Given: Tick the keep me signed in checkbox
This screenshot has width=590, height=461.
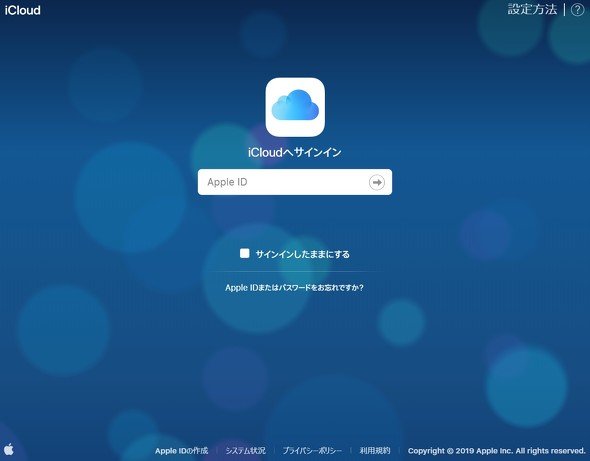Looking at the screenshot, I should point(245,253).
